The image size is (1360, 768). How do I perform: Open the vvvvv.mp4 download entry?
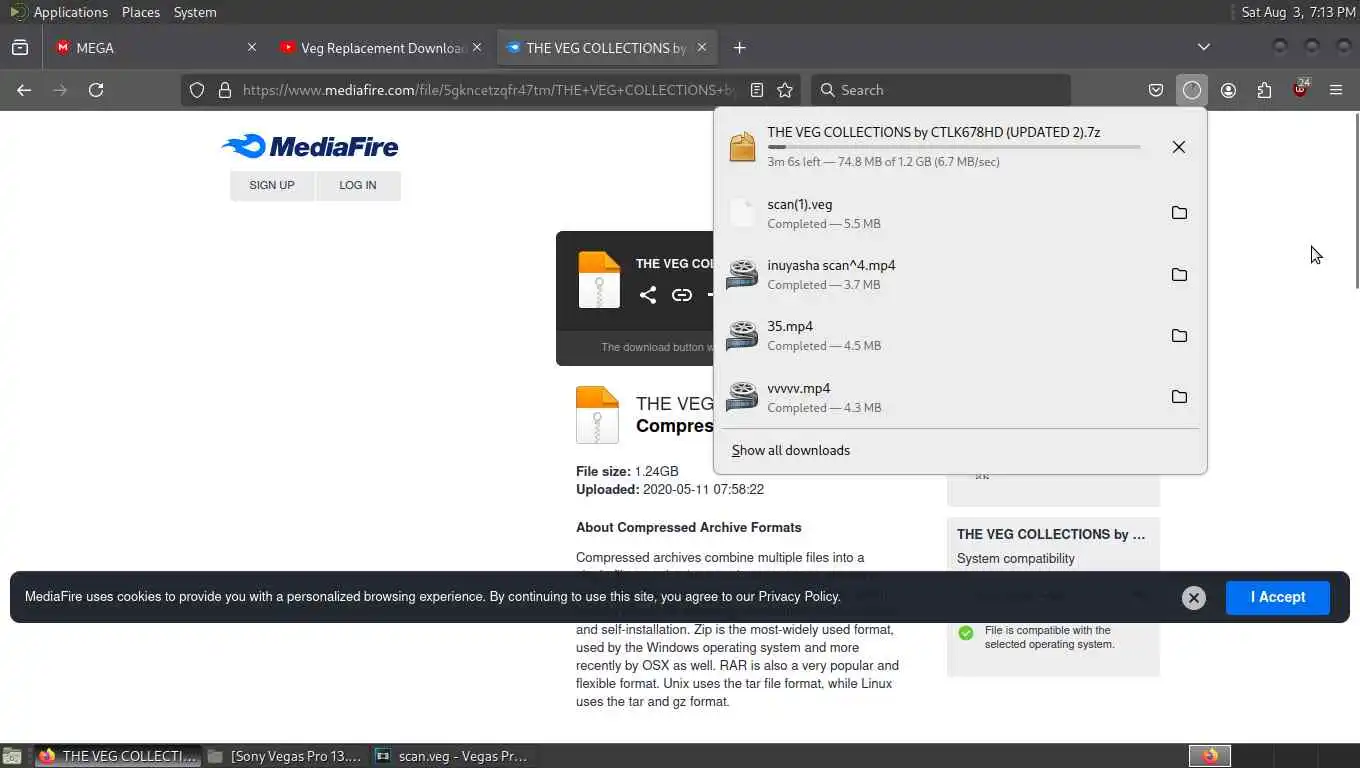(940, 397)
